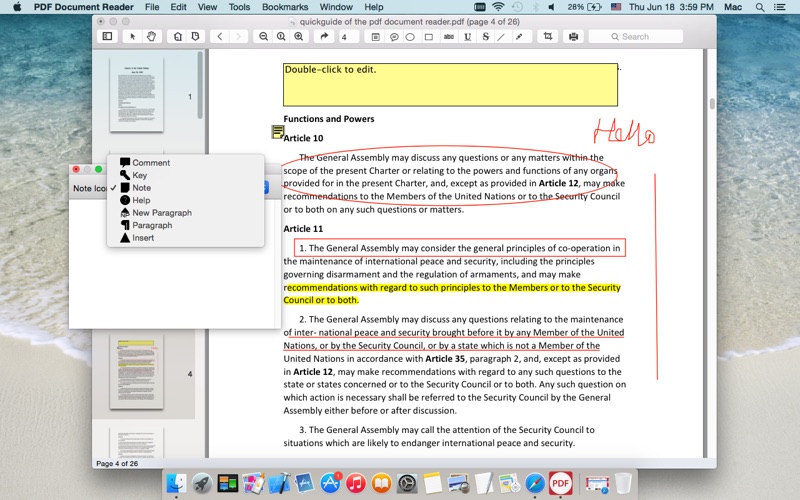Choose Key from the note icon menu
Image resolution: width=800 pixels, height=500 pixels.
(x=186, y=175)
